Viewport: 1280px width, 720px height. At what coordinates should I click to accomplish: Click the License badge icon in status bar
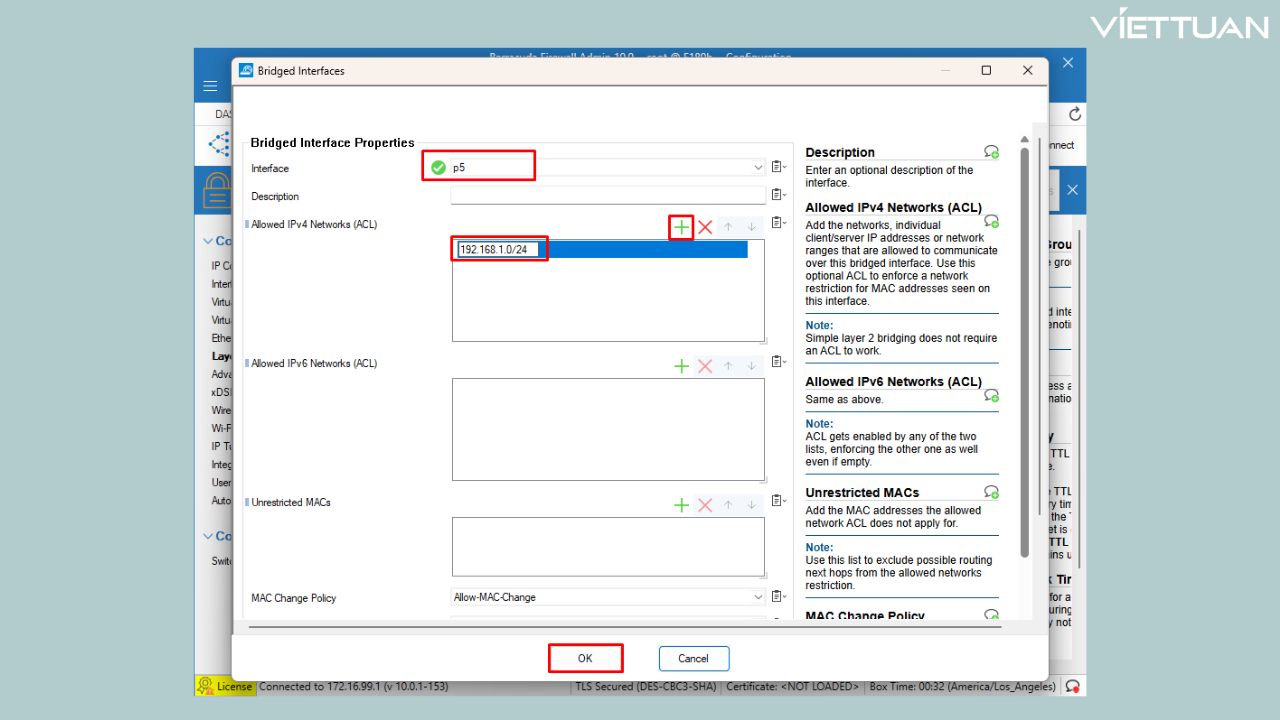point(206,686)
